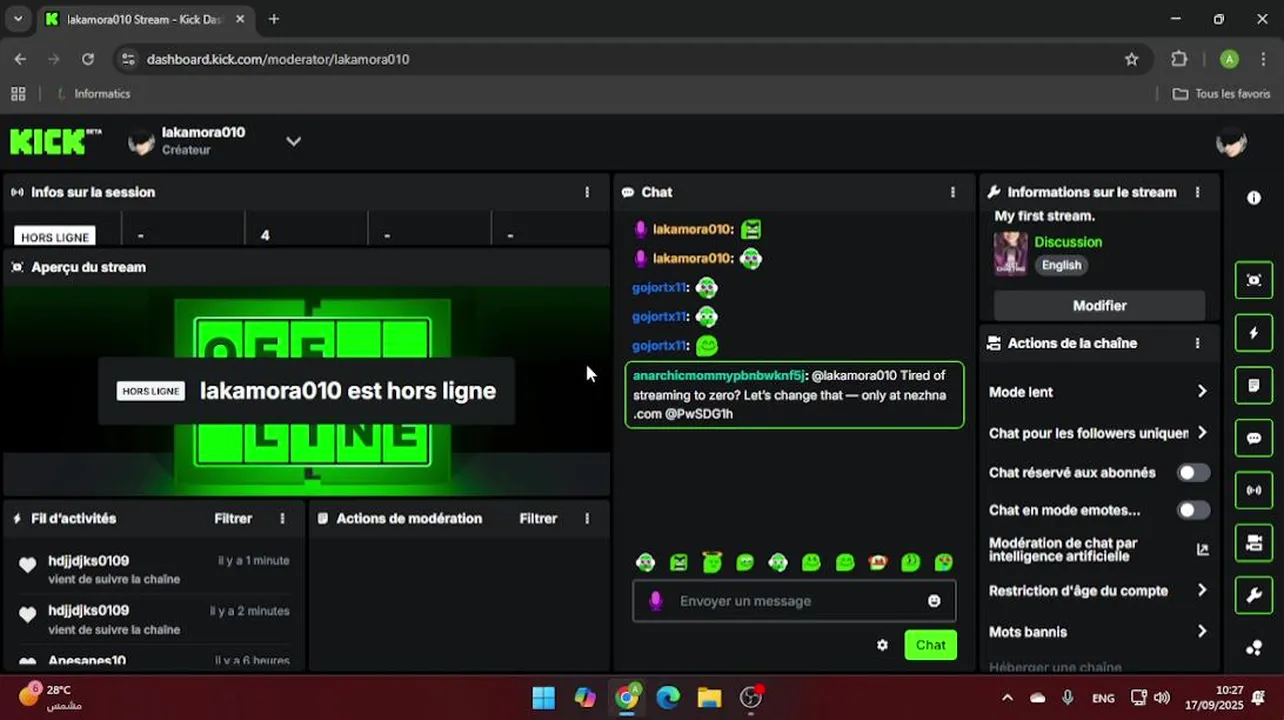Toggle the stream preview widget icon in sidebar
Viewport: 1284px width, 720px height.
coord(1254,281)
